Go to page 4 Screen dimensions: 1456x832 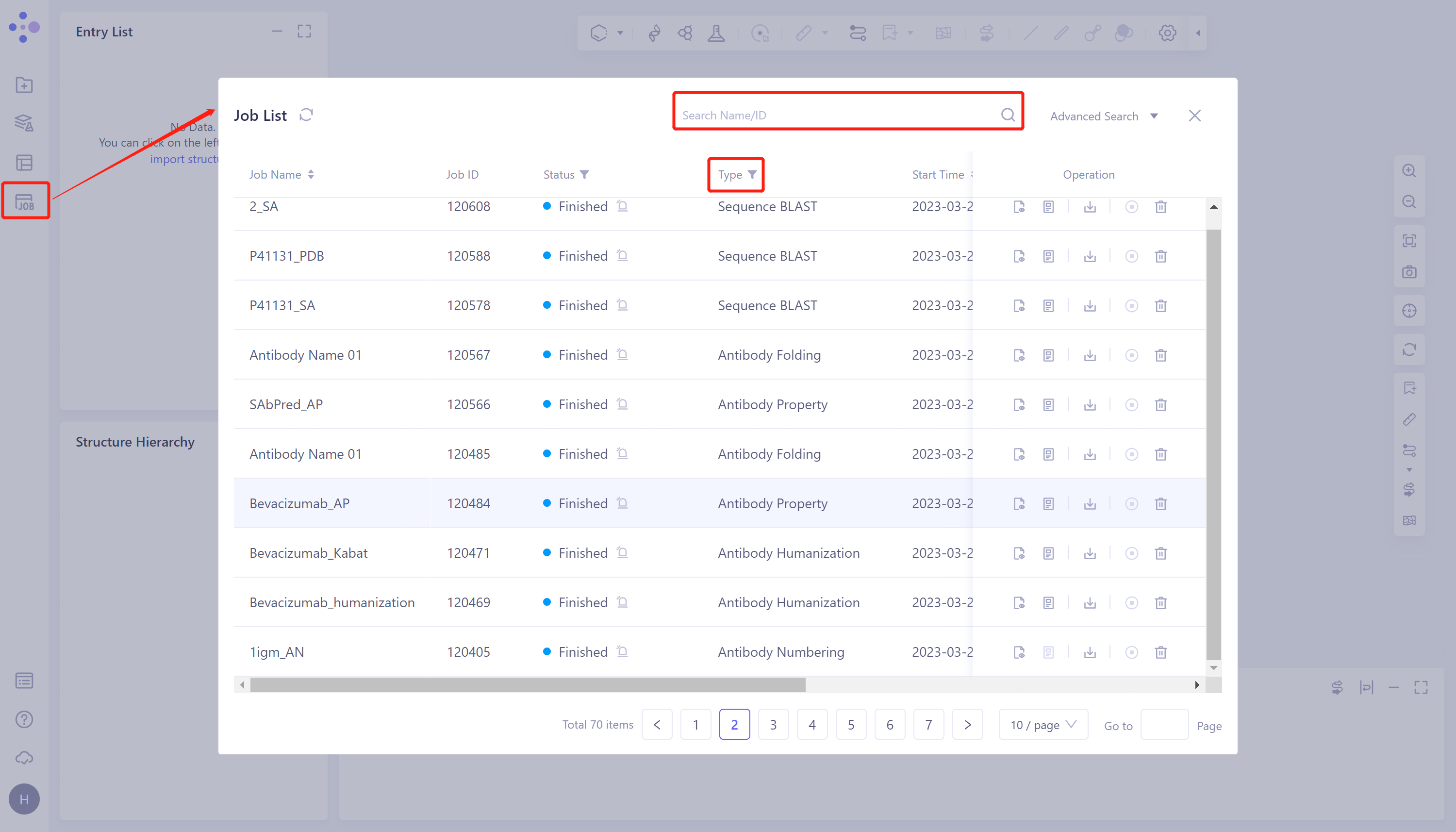811,725
